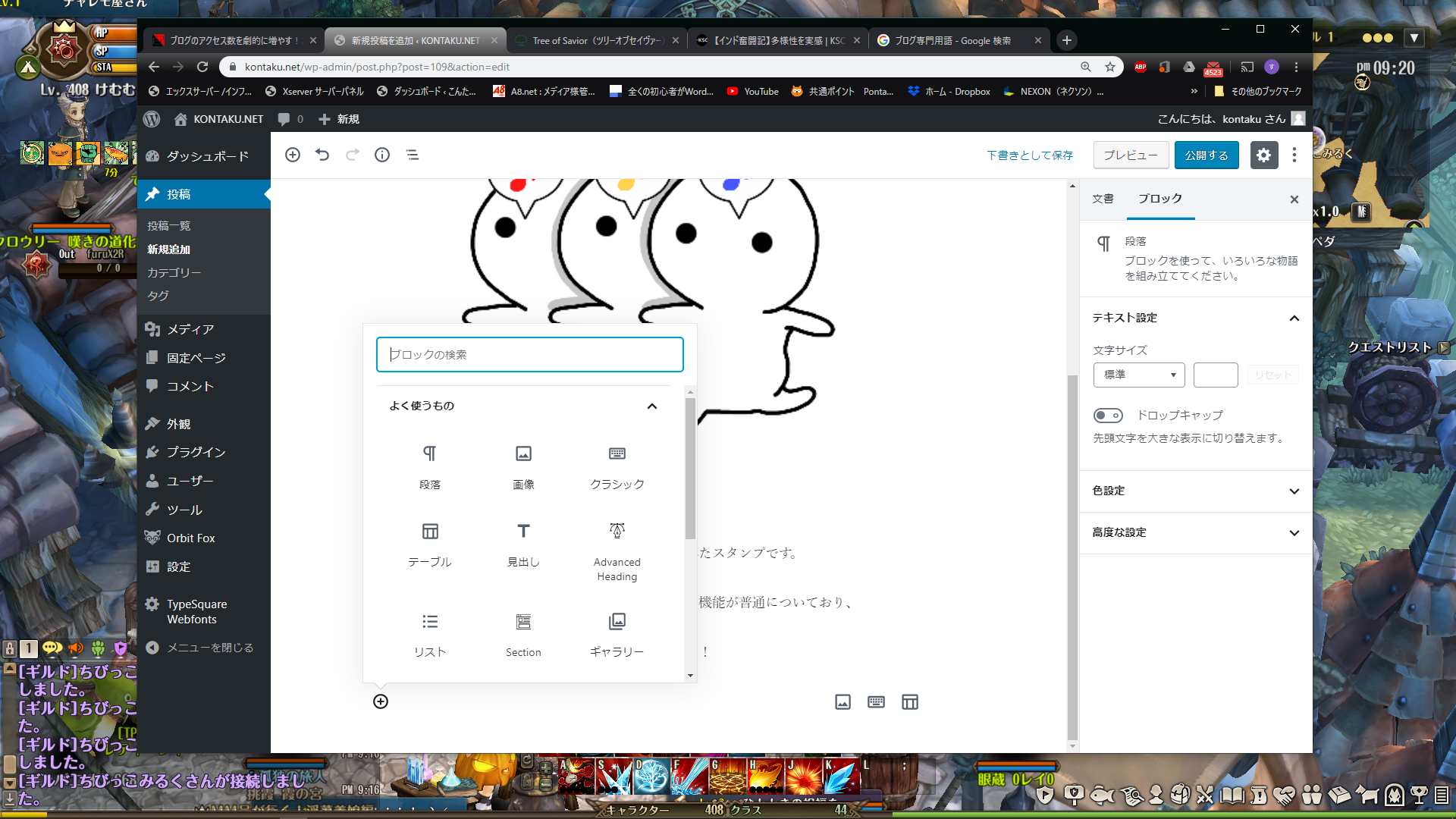Click quick-insert table icon at bottom
This screenshot has height=819, width=1456.
click(910, 702)
